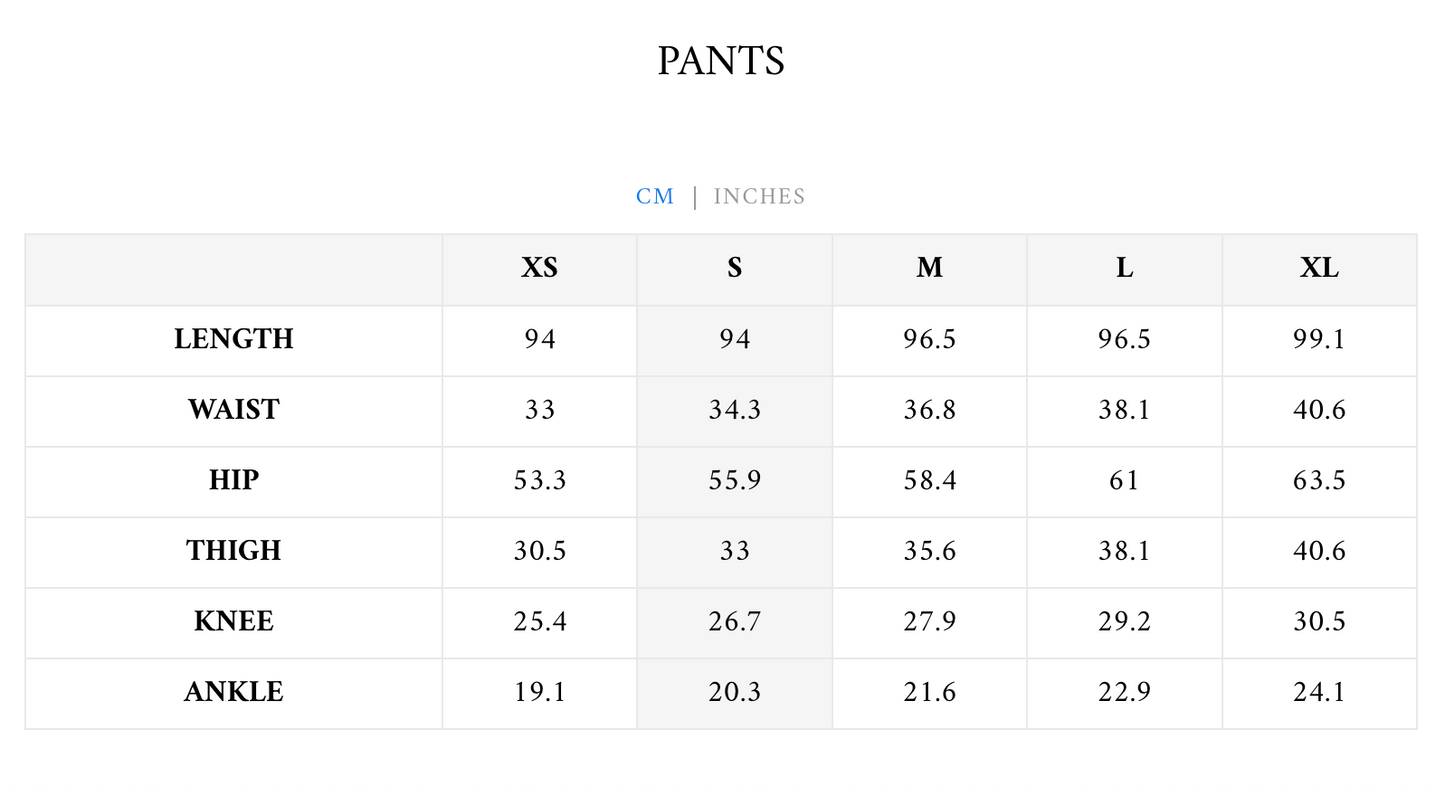This screenshot has height=786, width=1445.
Task: Select the L hip value 61
Action: coord(1125,481)
